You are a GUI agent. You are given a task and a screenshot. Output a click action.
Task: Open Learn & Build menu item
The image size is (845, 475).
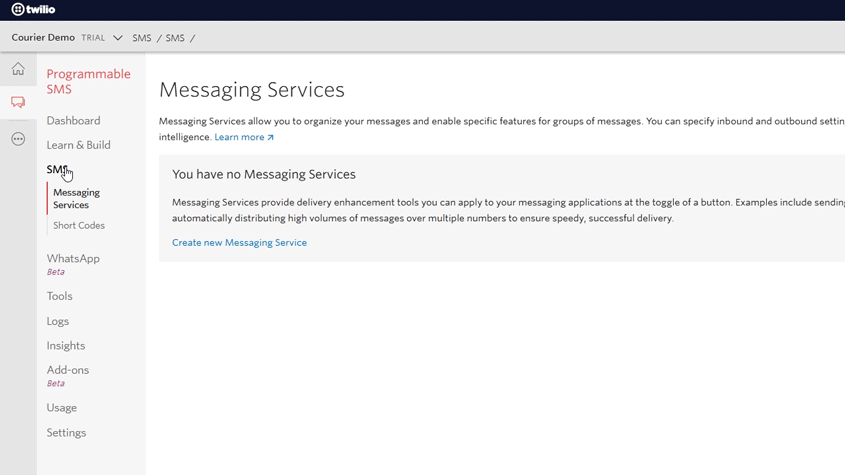tap(78, 145)
